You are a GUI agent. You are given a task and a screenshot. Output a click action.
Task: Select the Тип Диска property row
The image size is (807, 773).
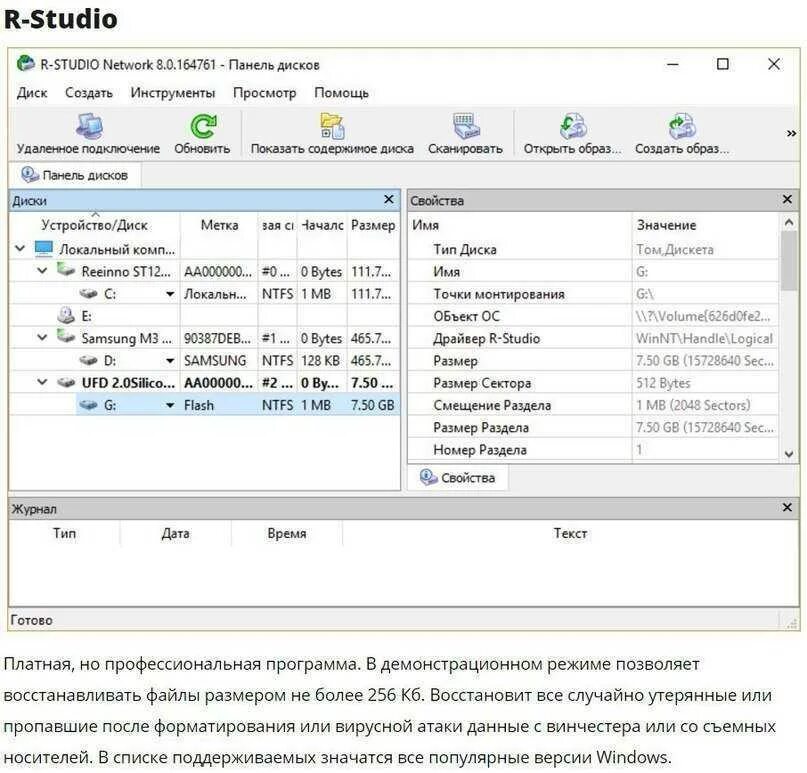coord(594,250)
